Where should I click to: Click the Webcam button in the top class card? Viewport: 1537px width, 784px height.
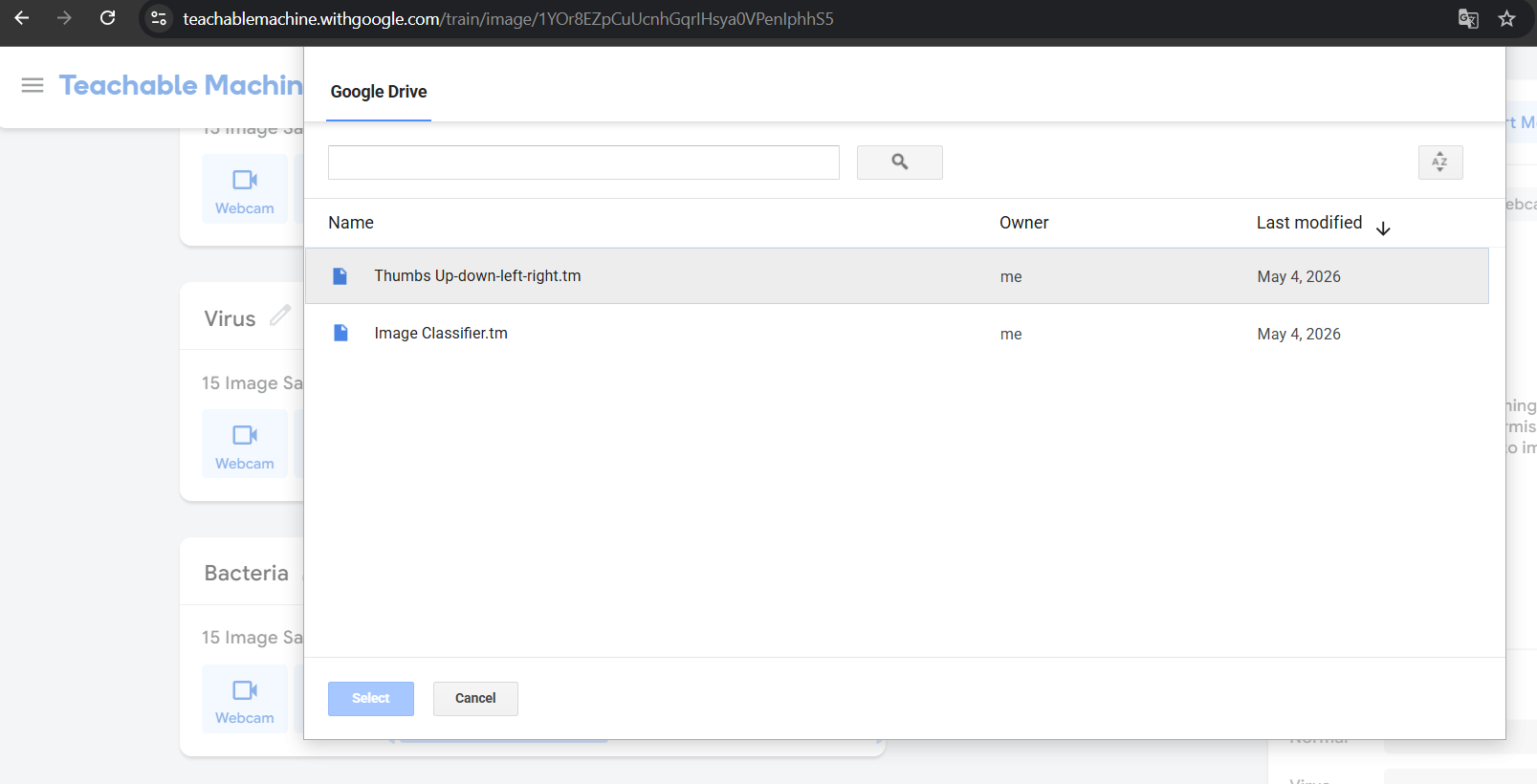(x=245, y=188)
